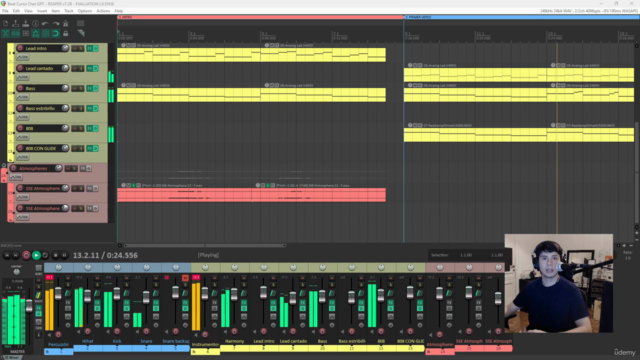Mute the Atmospheres folder track
640x360 pixels.
(x=69, y=169)
